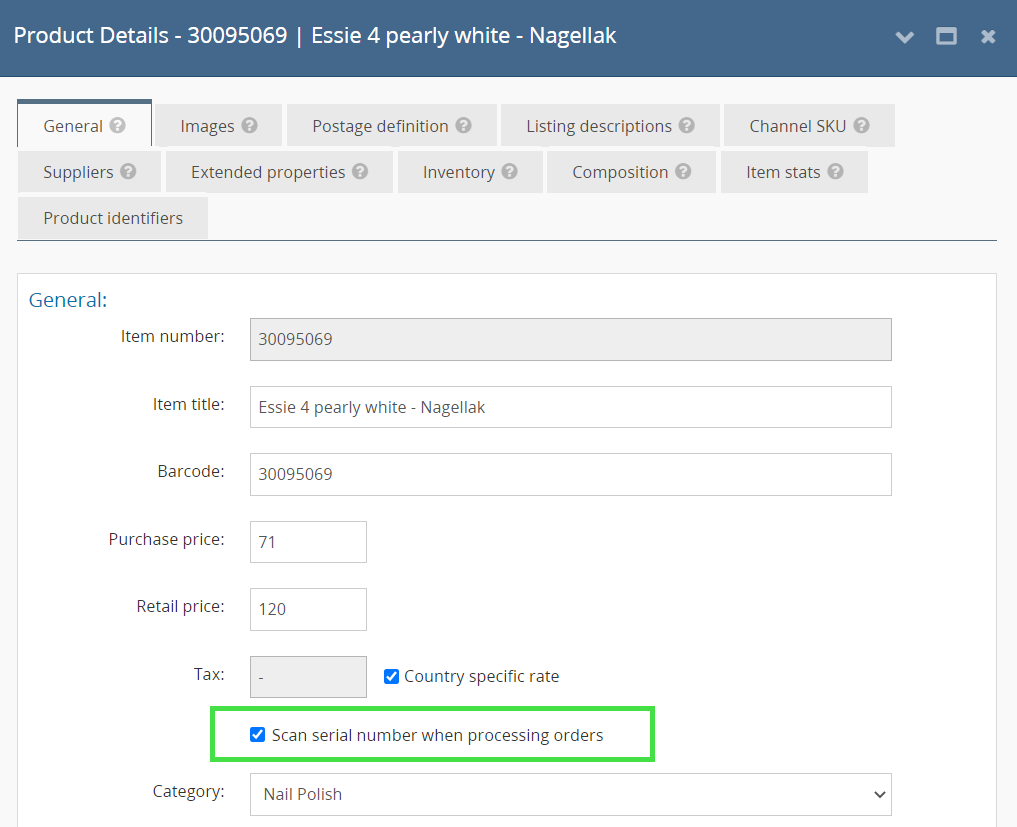This screenshot has width=1017, height=827.
Task: Click help icon beside Images tab
Action: click(x=250, y=126)
